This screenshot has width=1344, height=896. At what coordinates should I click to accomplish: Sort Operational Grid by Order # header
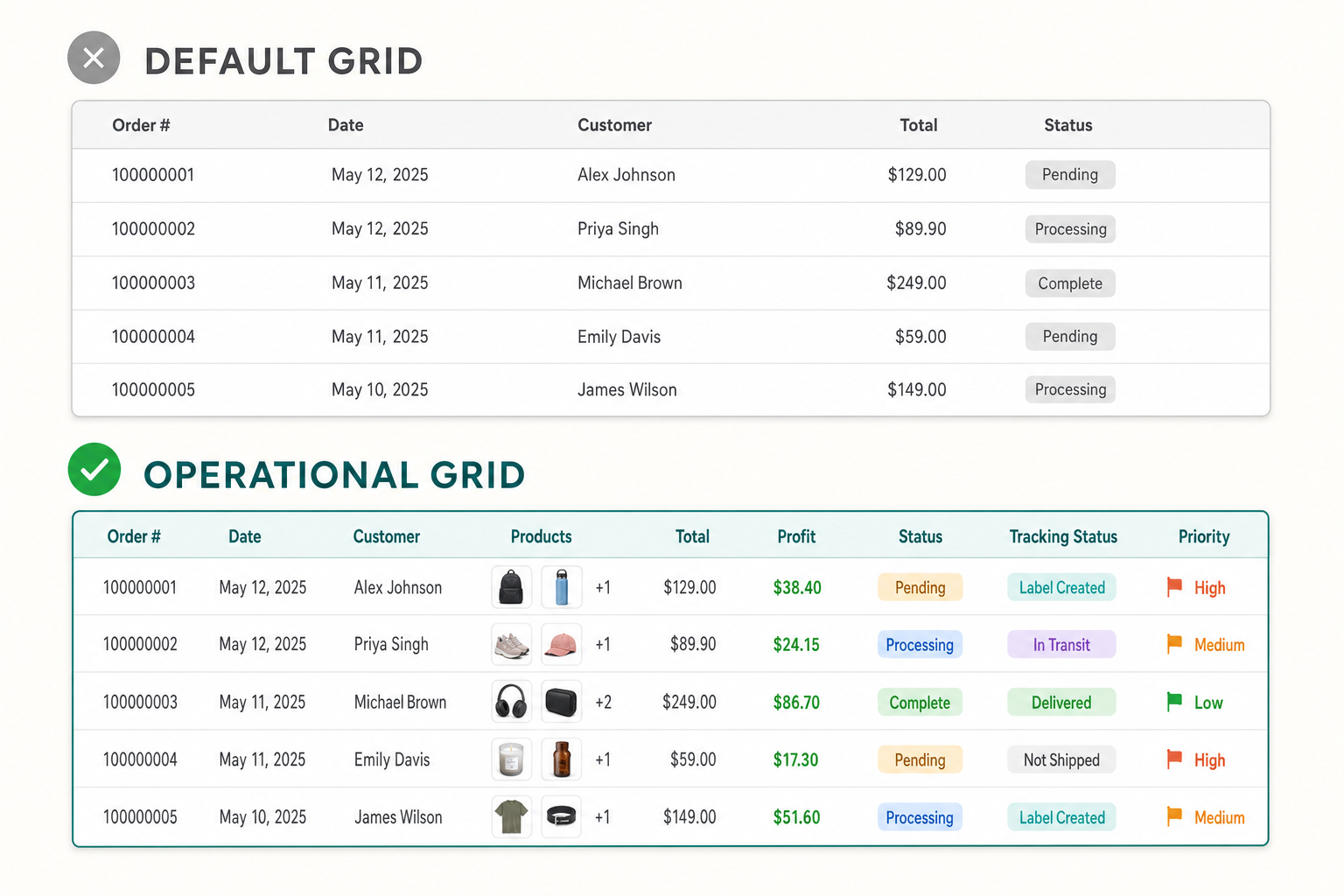click(134, 536)
